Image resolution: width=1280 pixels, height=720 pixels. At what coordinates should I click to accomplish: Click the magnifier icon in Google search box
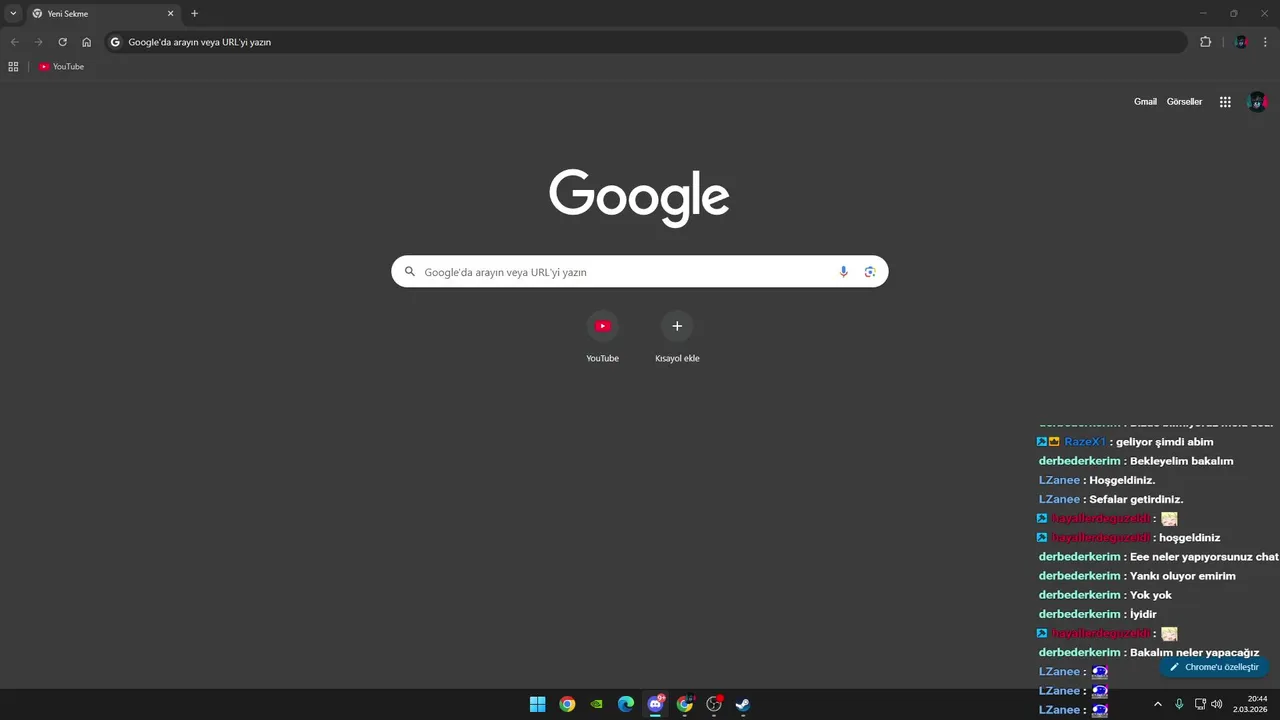pos(409,271)
